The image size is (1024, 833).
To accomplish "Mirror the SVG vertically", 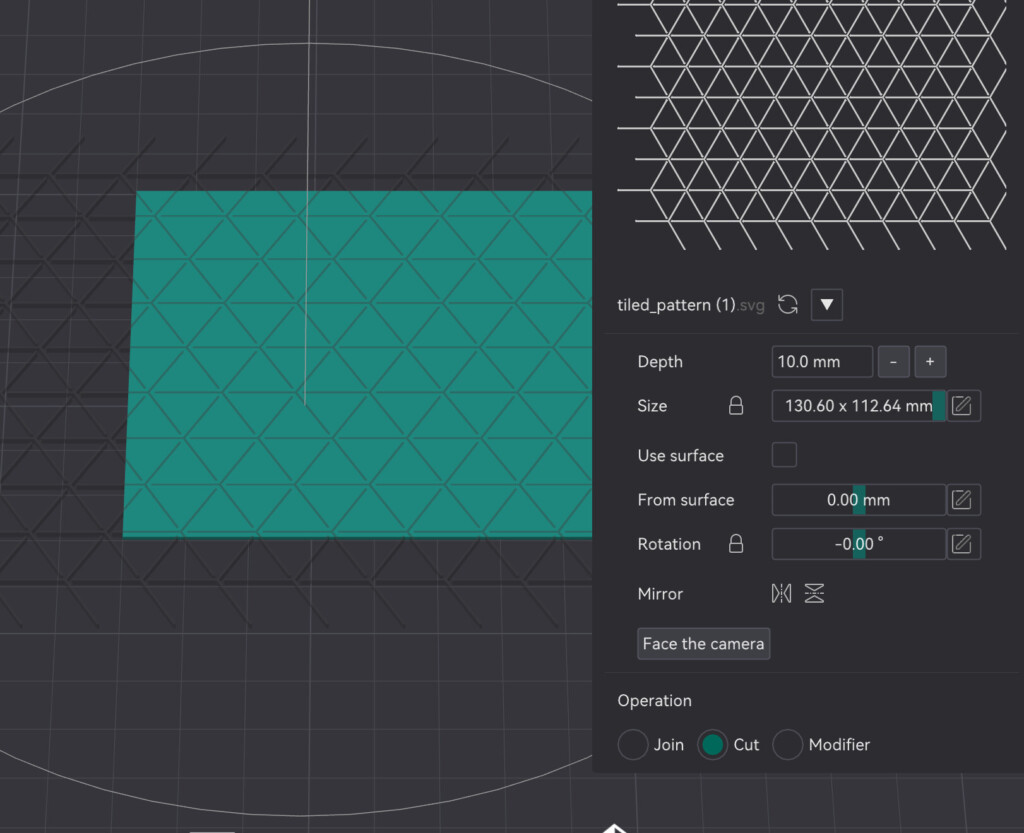I will (x=814, y=594).
